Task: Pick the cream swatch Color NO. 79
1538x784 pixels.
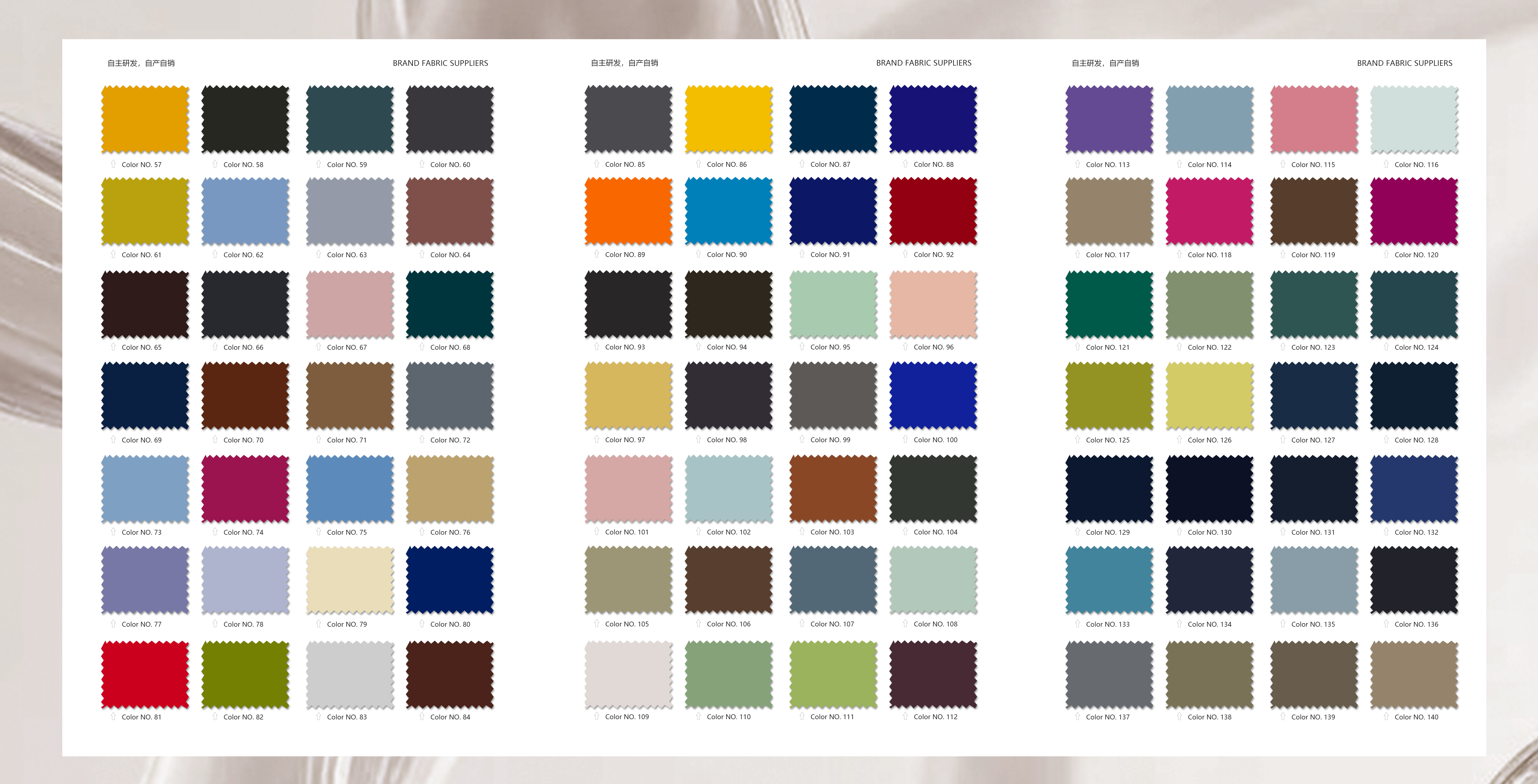Action: click(350, 580)
